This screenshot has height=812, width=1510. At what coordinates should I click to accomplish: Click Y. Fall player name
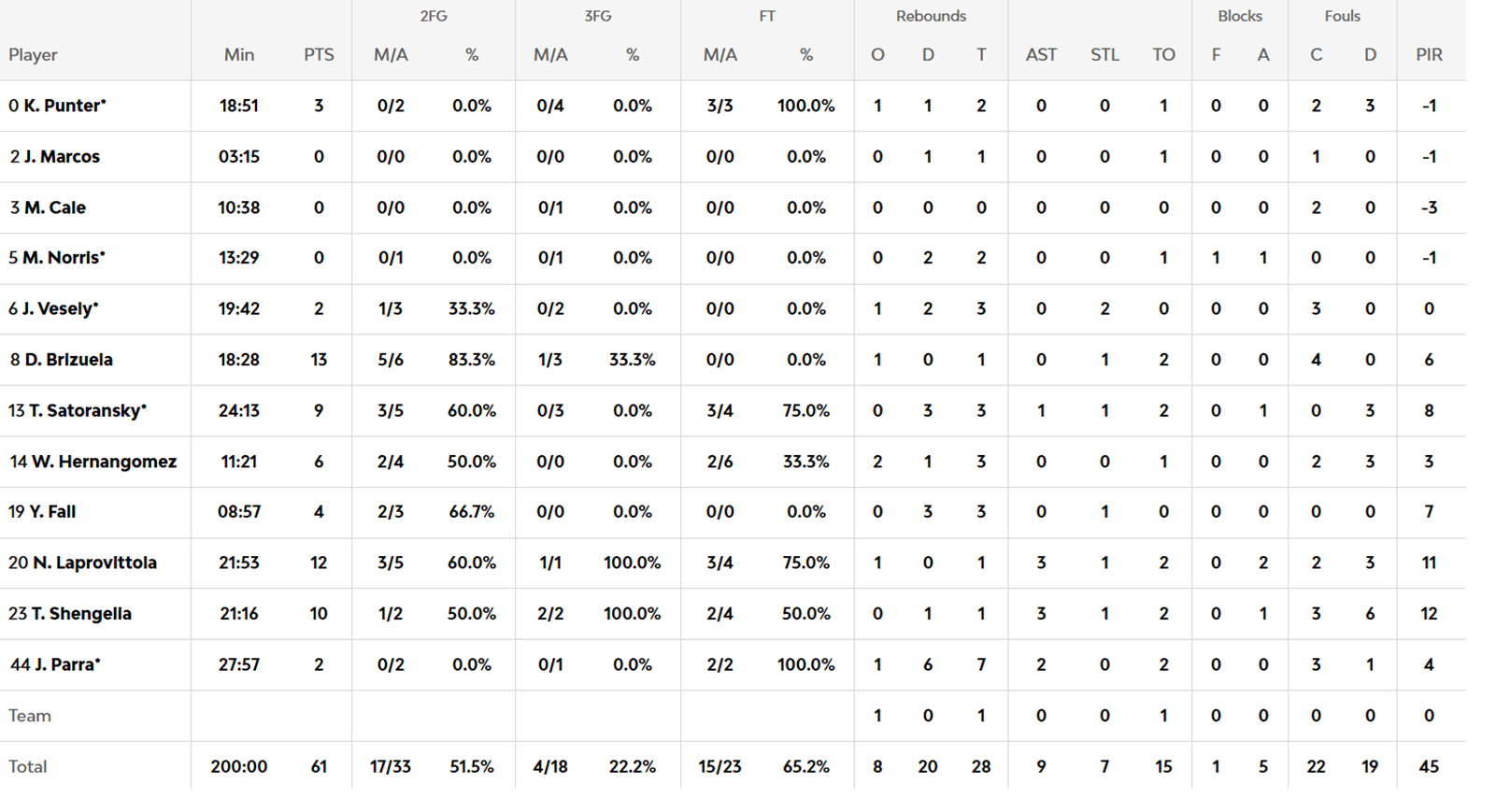click(x=52, y=512)
